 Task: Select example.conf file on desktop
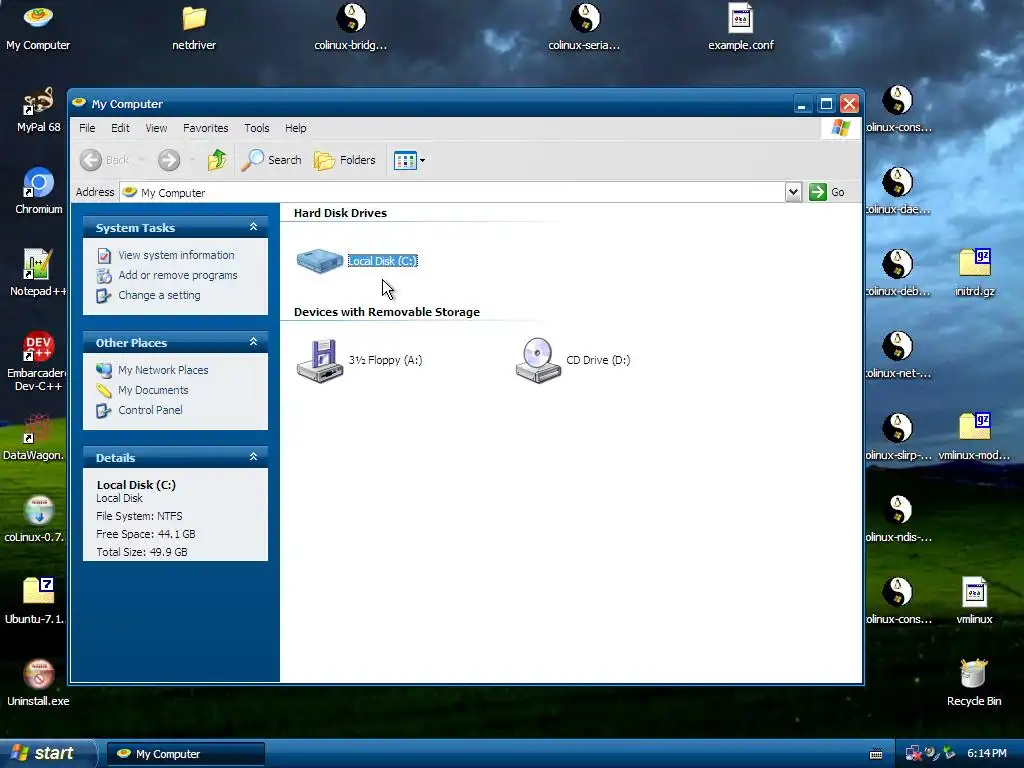[741, 27]
